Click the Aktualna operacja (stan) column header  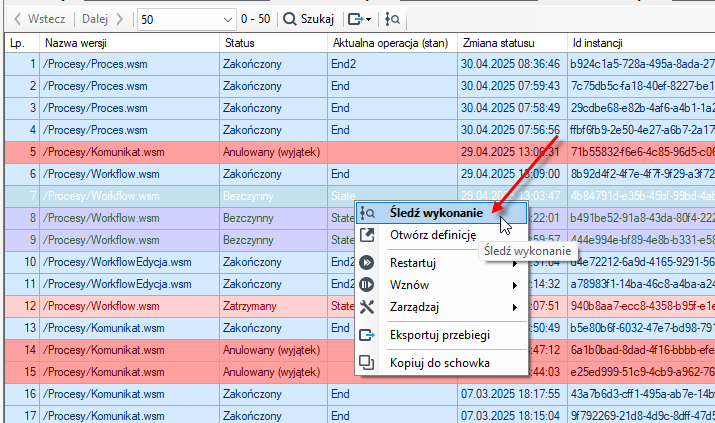(x=393, y=43)
